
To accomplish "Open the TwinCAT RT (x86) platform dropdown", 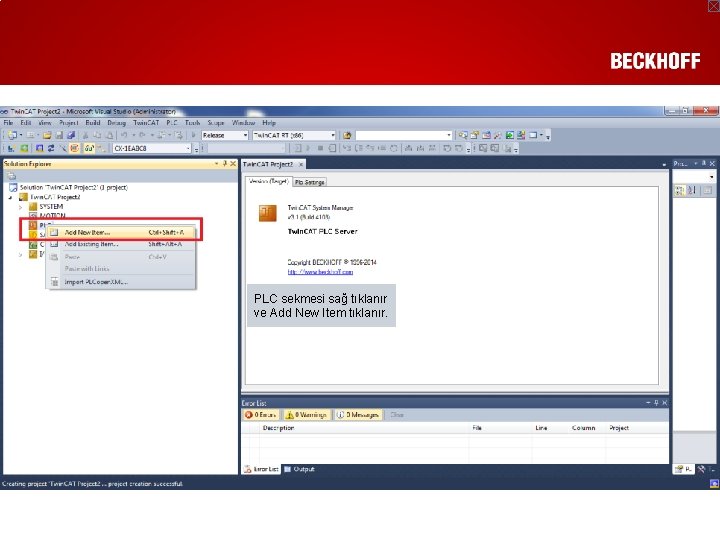I will 333,135.
